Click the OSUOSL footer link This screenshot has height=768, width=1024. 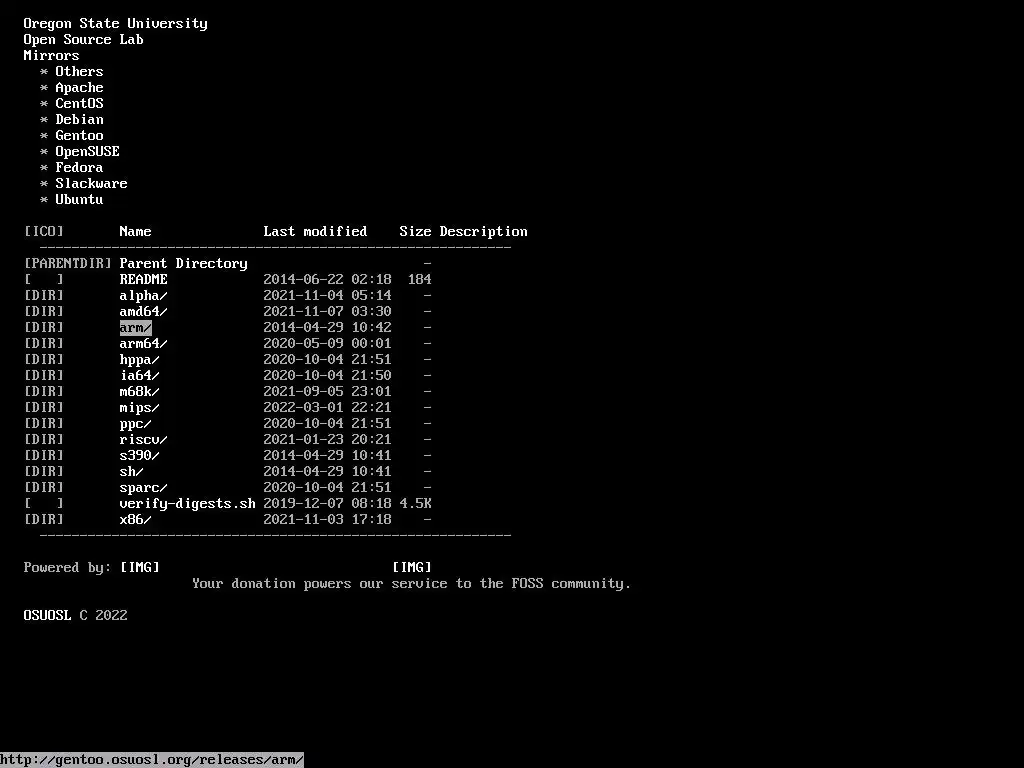(x=47, y=615)
